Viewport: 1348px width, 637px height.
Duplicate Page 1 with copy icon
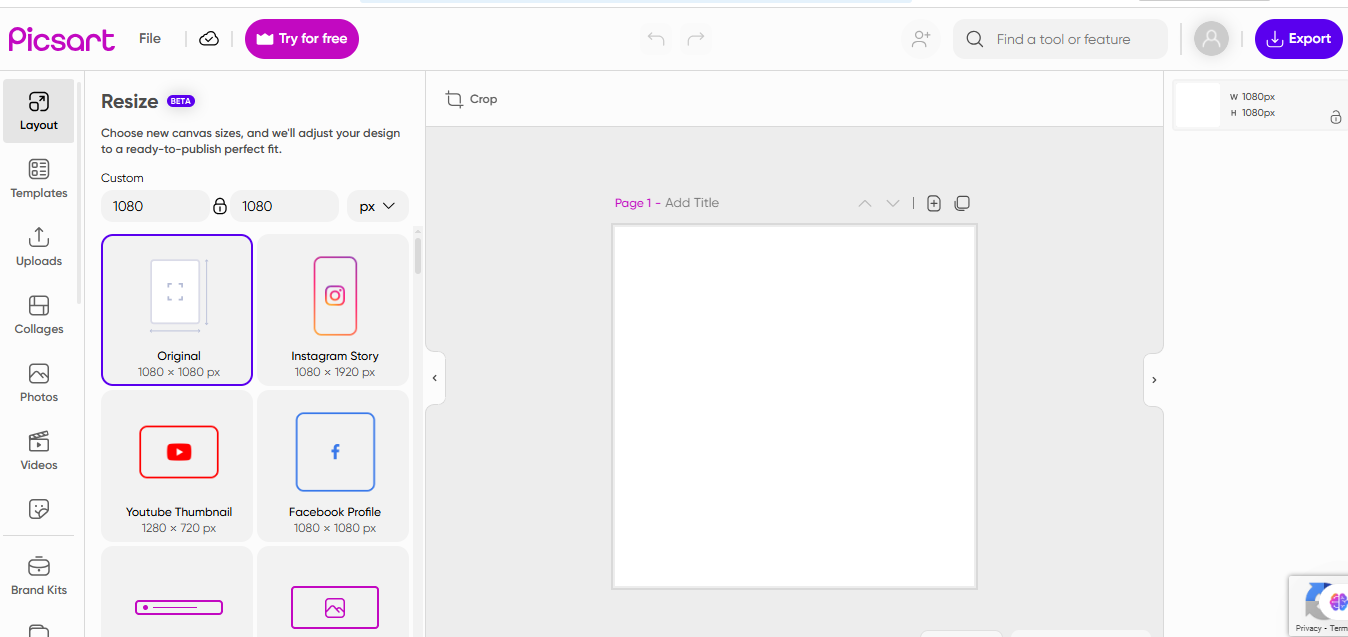(962, 203)
